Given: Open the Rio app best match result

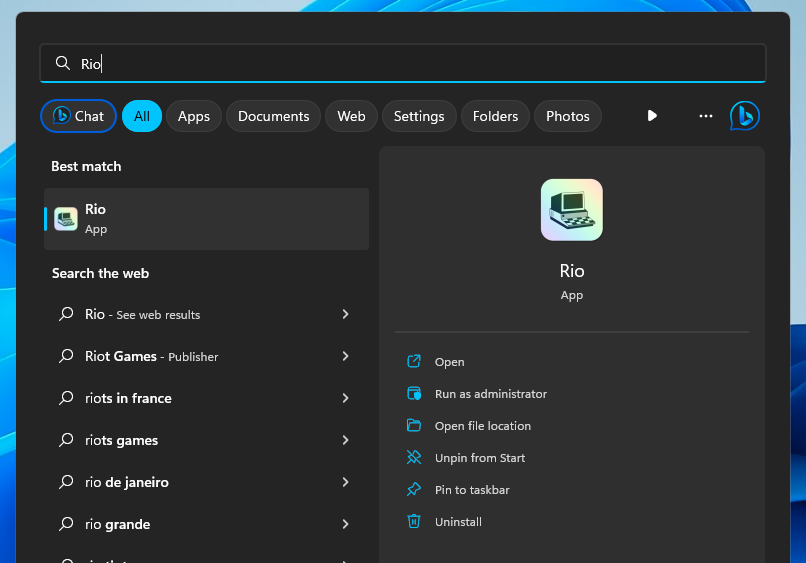Looking at the screenshot, I should point(207,219).
